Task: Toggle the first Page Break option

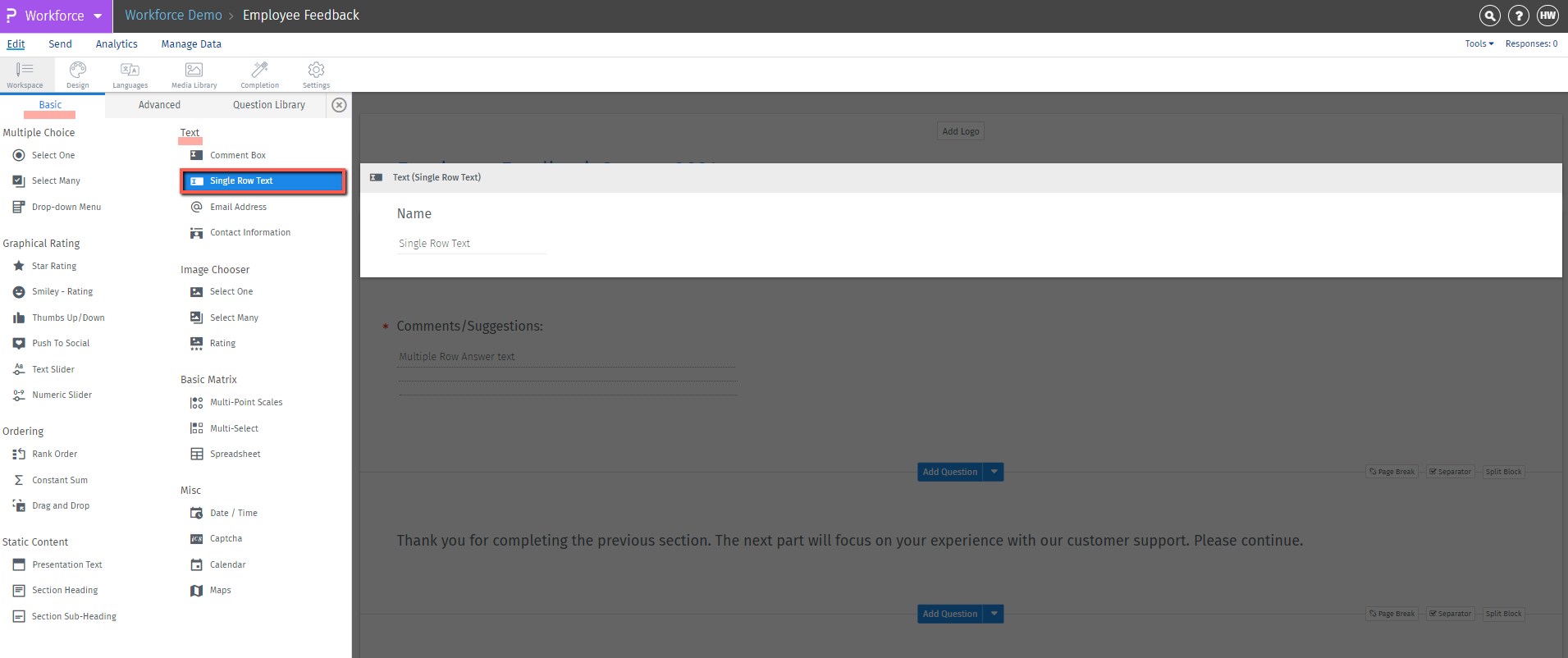Action: coord(1392,472)
